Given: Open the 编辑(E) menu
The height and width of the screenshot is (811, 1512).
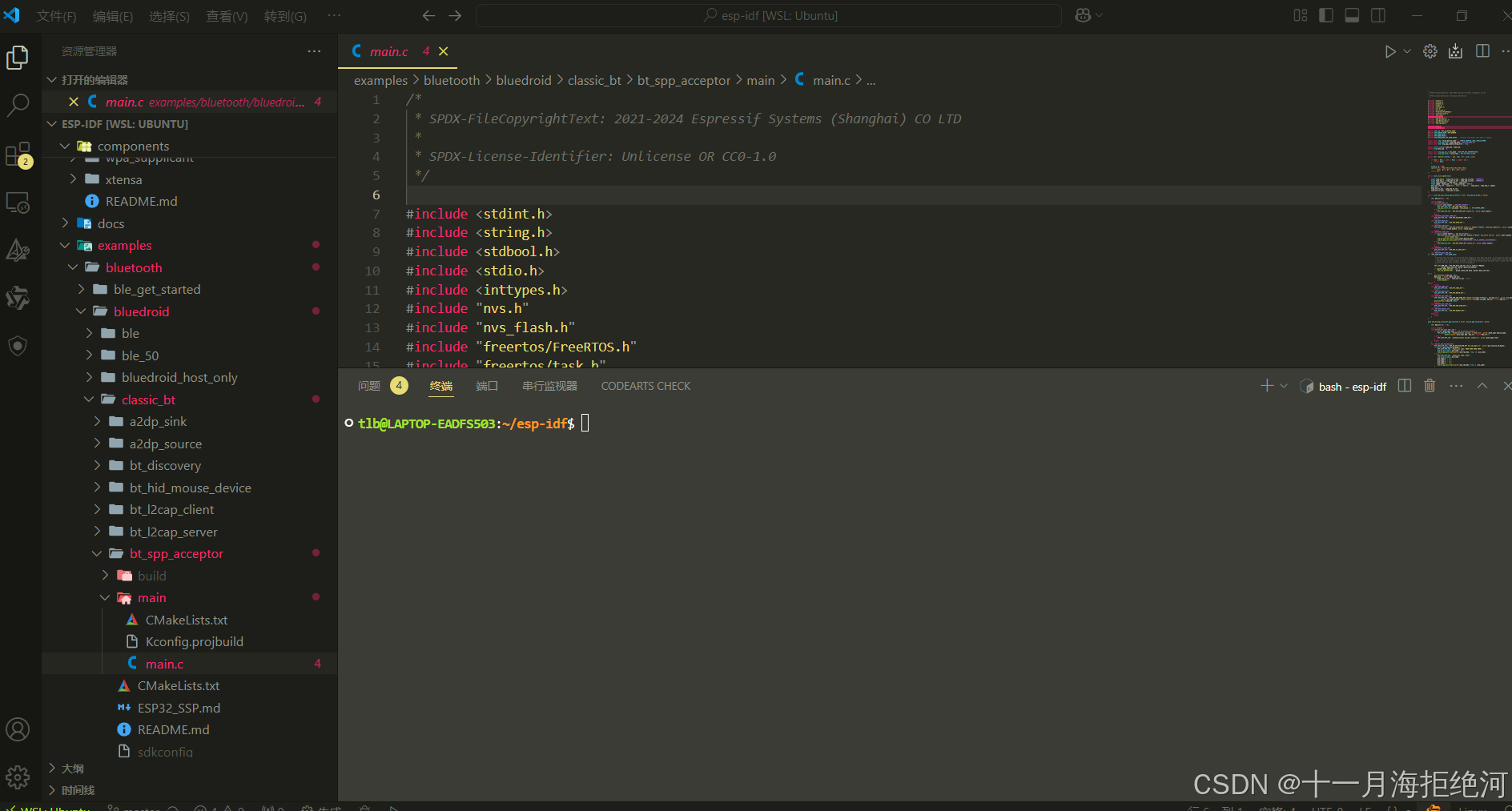Looking at the screenshot, I should click(x=113, y=16).
